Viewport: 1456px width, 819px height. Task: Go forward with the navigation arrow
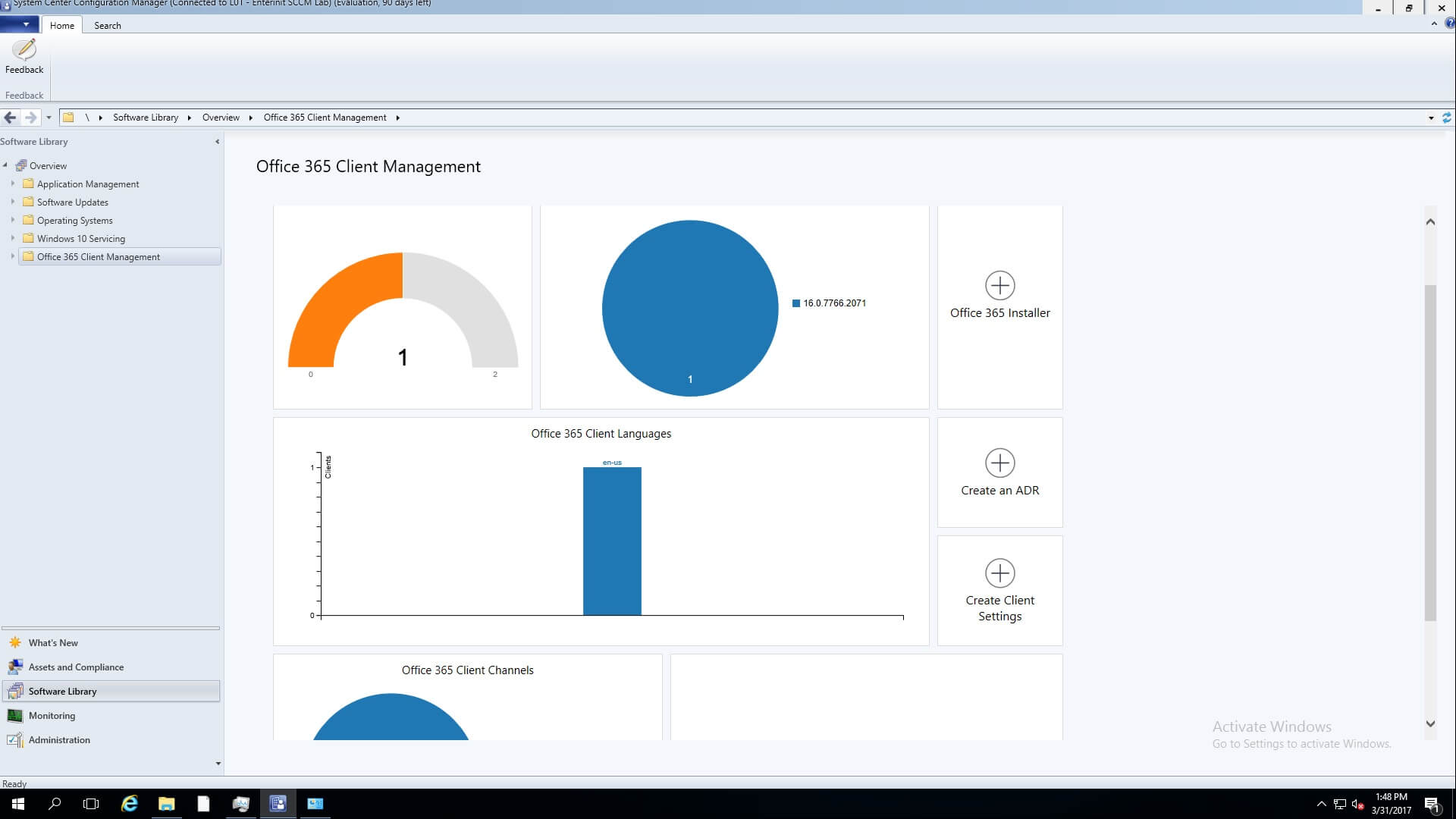pyautogui.click(x=30, y=118)
